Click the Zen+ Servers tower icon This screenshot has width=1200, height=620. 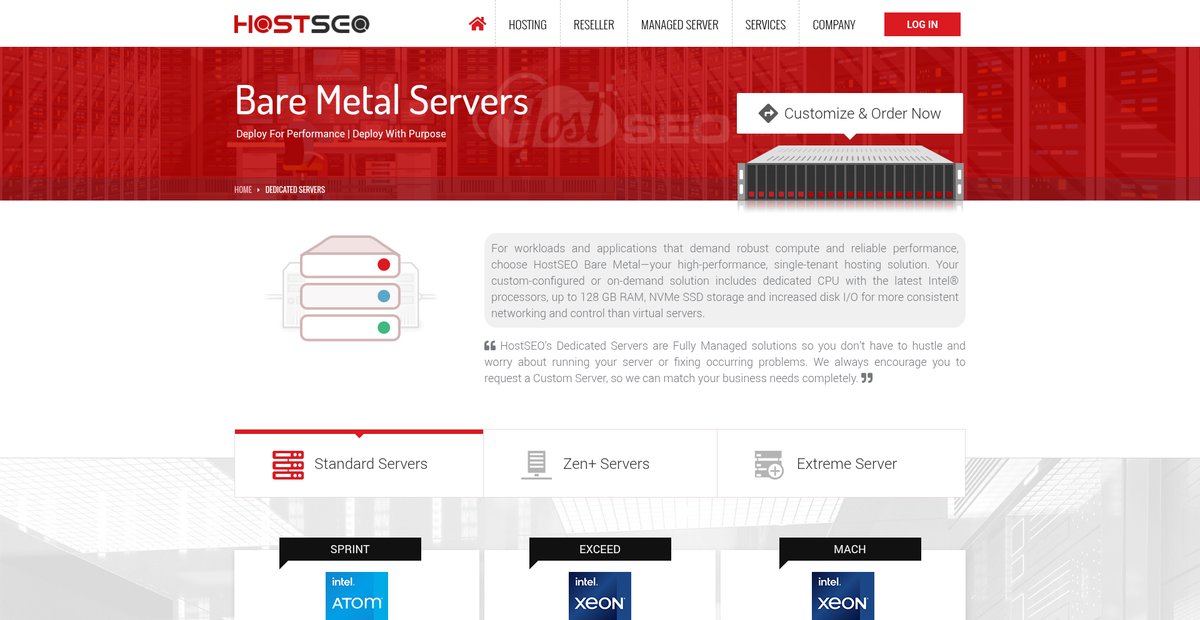(x=537, y=464)
